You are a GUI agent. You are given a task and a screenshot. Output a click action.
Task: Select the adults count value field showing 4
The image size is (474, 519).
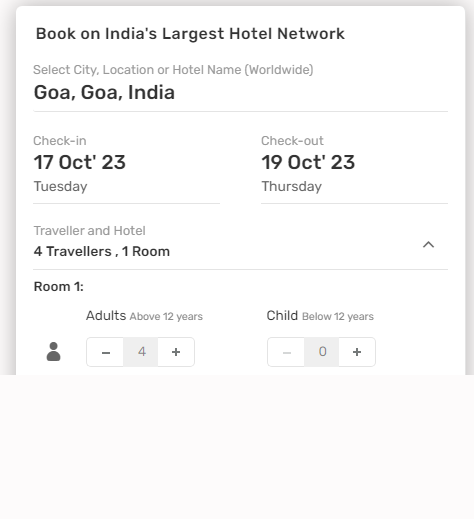(141, 352)
